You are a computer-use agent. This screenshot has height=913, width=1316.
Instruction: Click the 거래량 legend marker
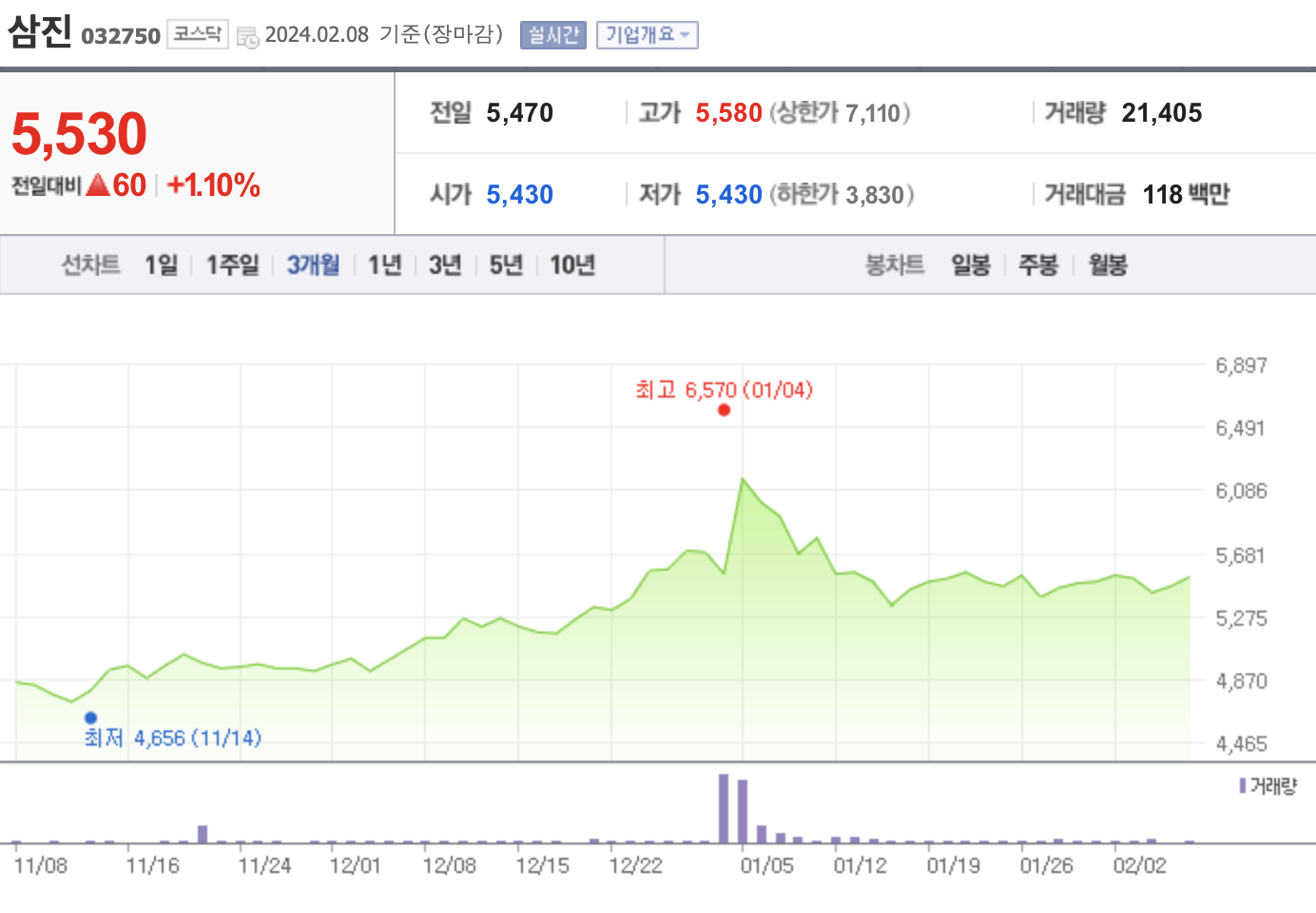pyautogui.click(x=1243, y=786)
